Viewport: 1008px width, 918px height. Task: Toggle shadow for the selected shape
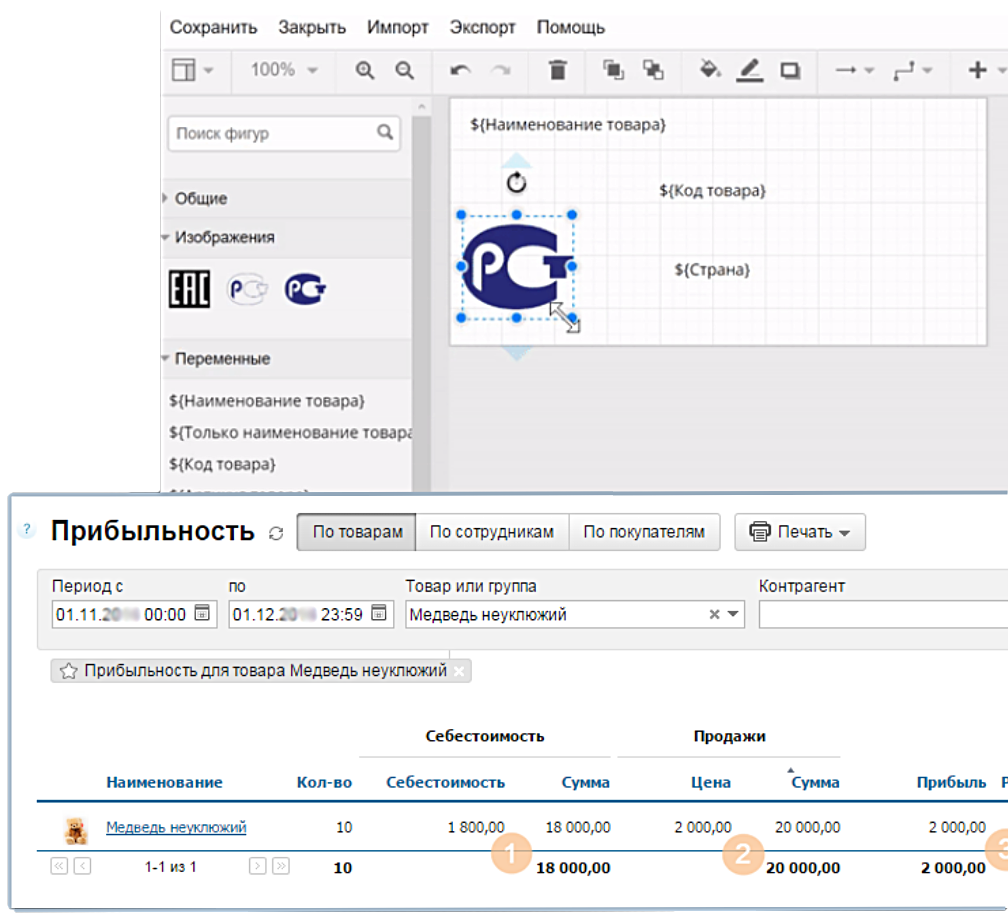click(790, 69)
